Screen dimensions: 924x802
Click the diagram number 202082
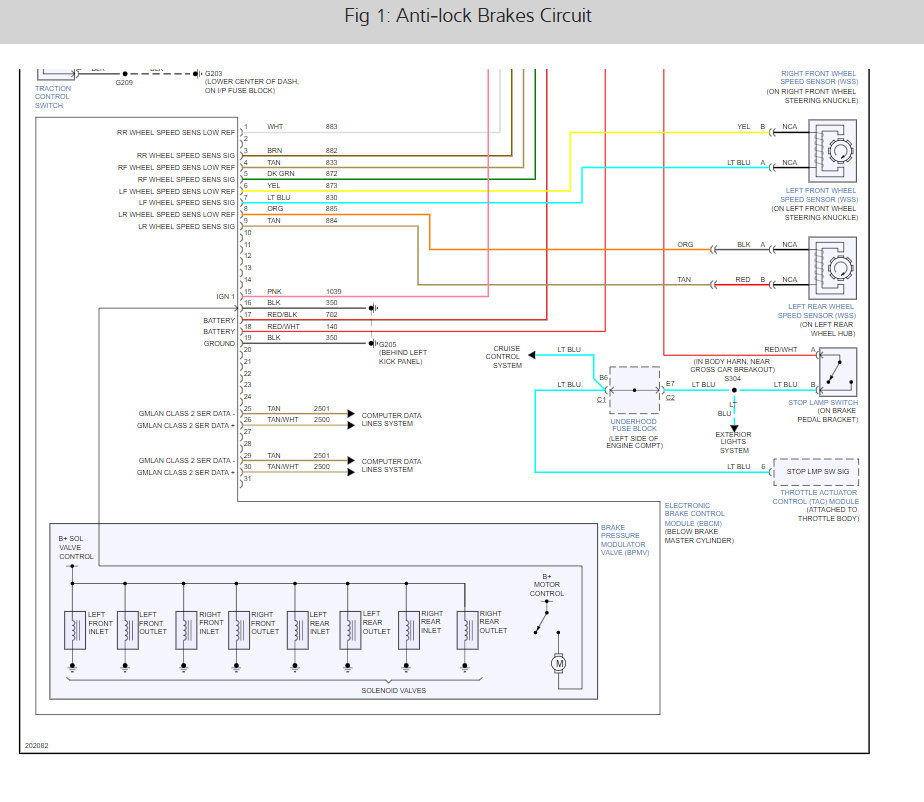tap(38, 745)
